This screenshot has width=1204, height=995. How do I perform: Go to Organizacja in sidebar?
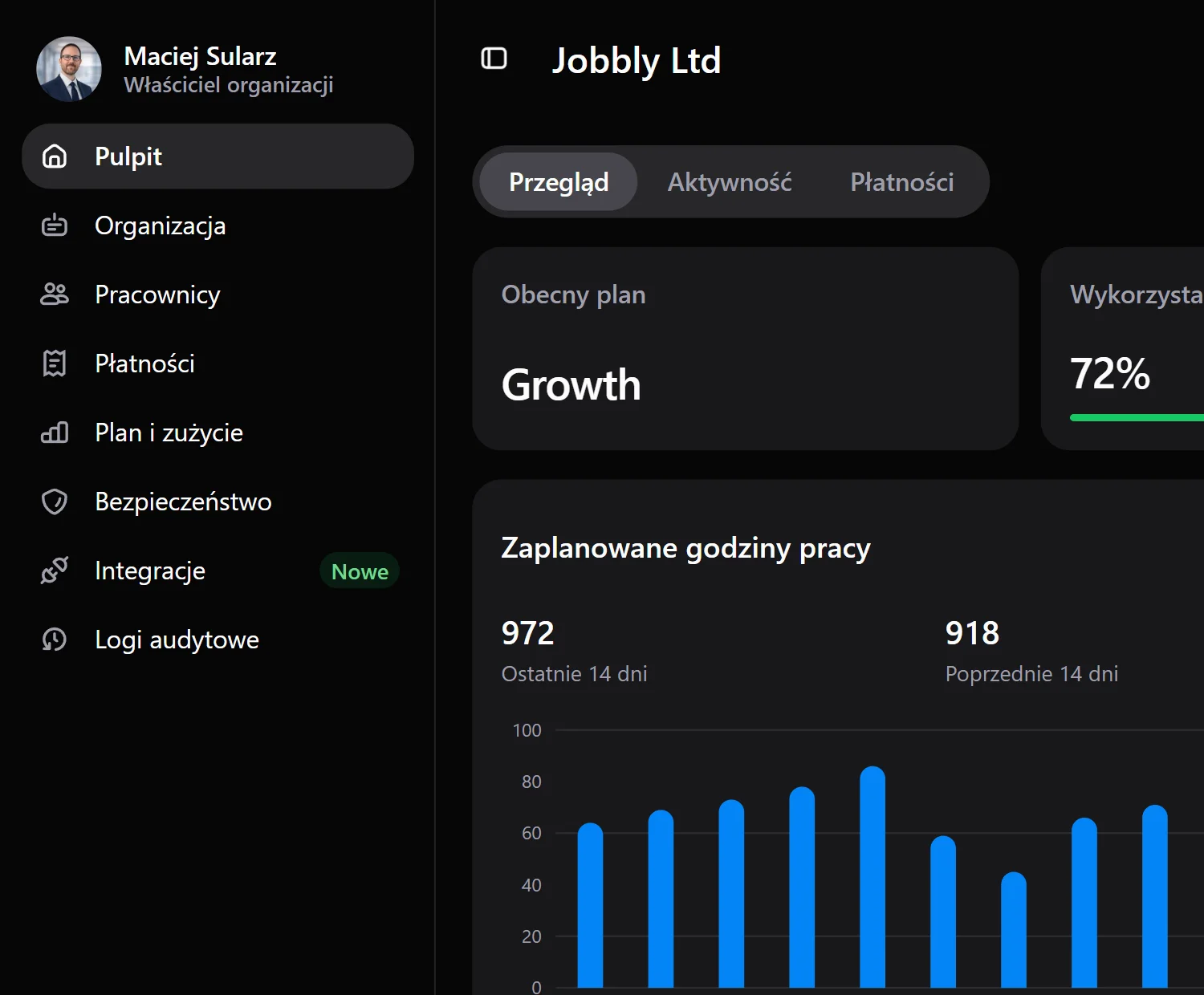click(x=218, y=225)
